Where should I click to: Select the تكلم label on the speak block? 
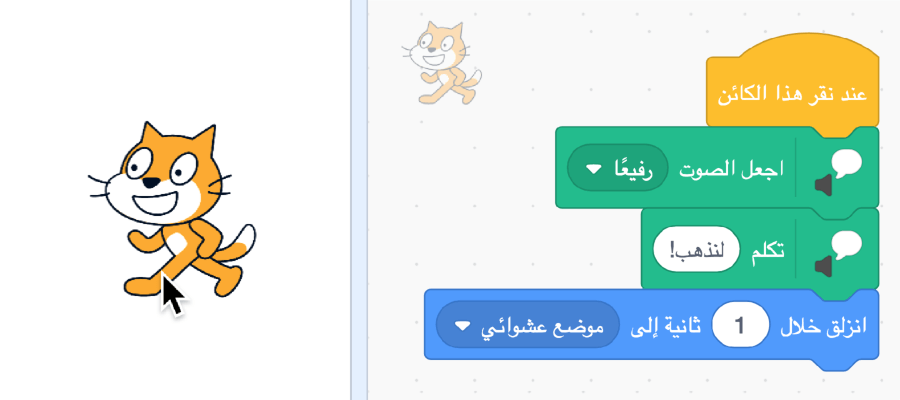tap(767, 250)
